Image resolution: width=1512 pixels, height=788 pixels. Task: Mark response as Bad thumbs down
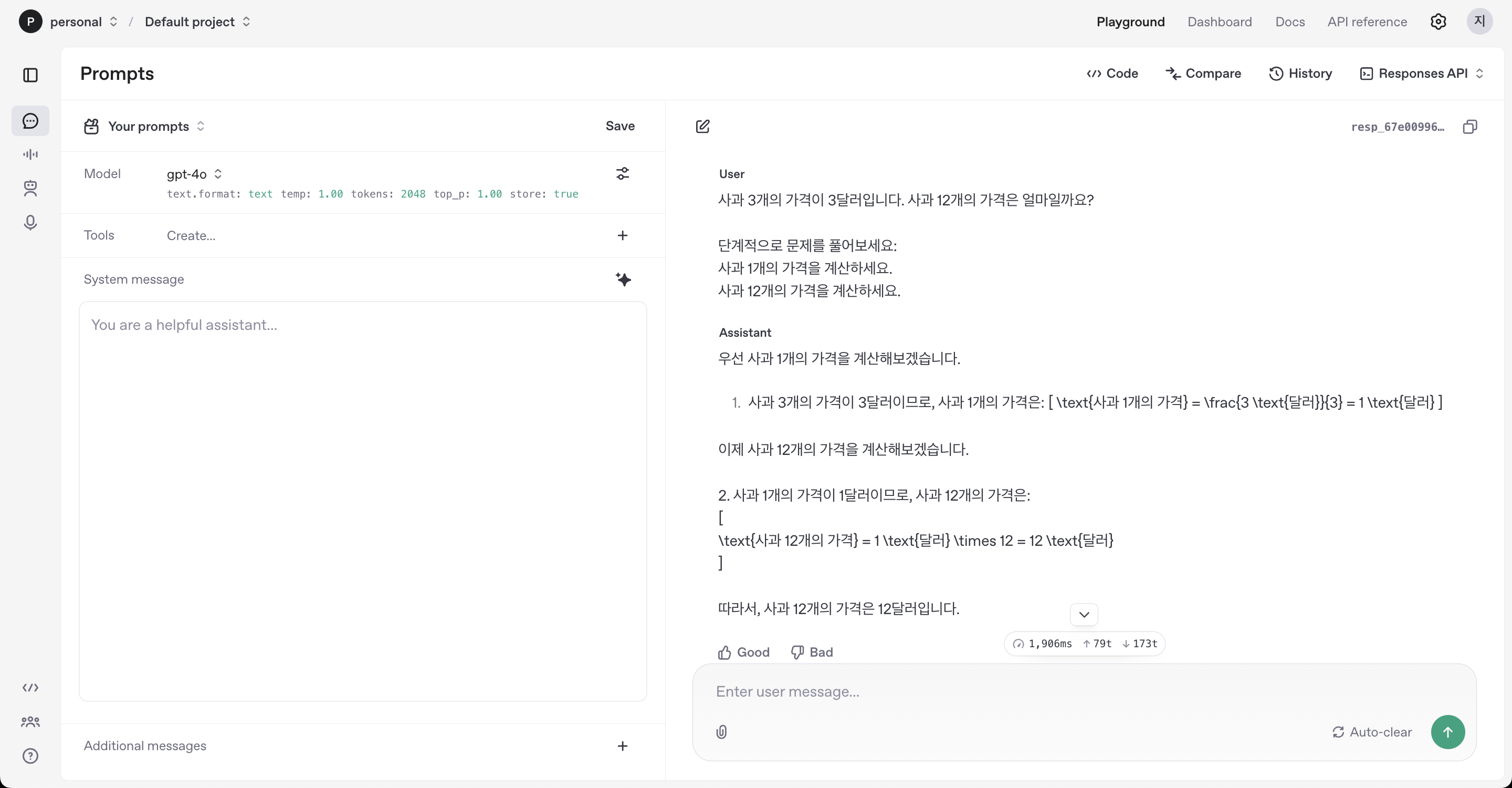pyautogui.click(x=812, y=652)
